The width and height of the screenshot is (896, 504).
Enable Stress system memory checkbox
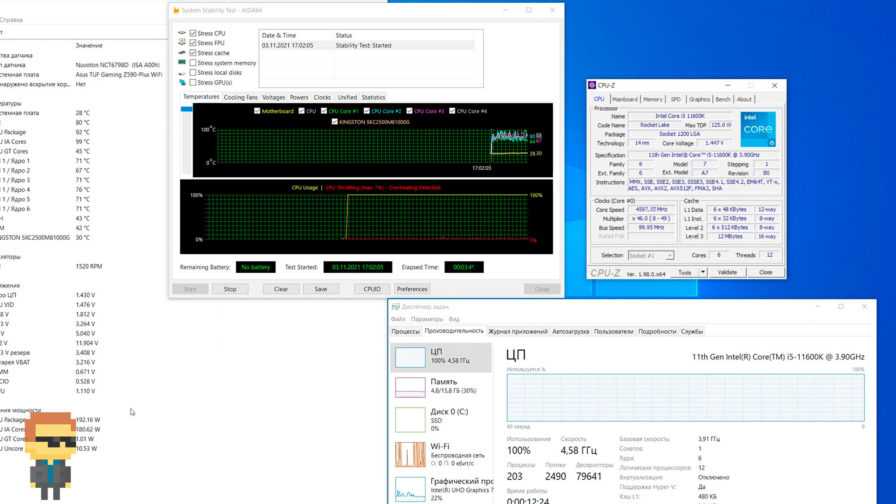coord(193,63)
